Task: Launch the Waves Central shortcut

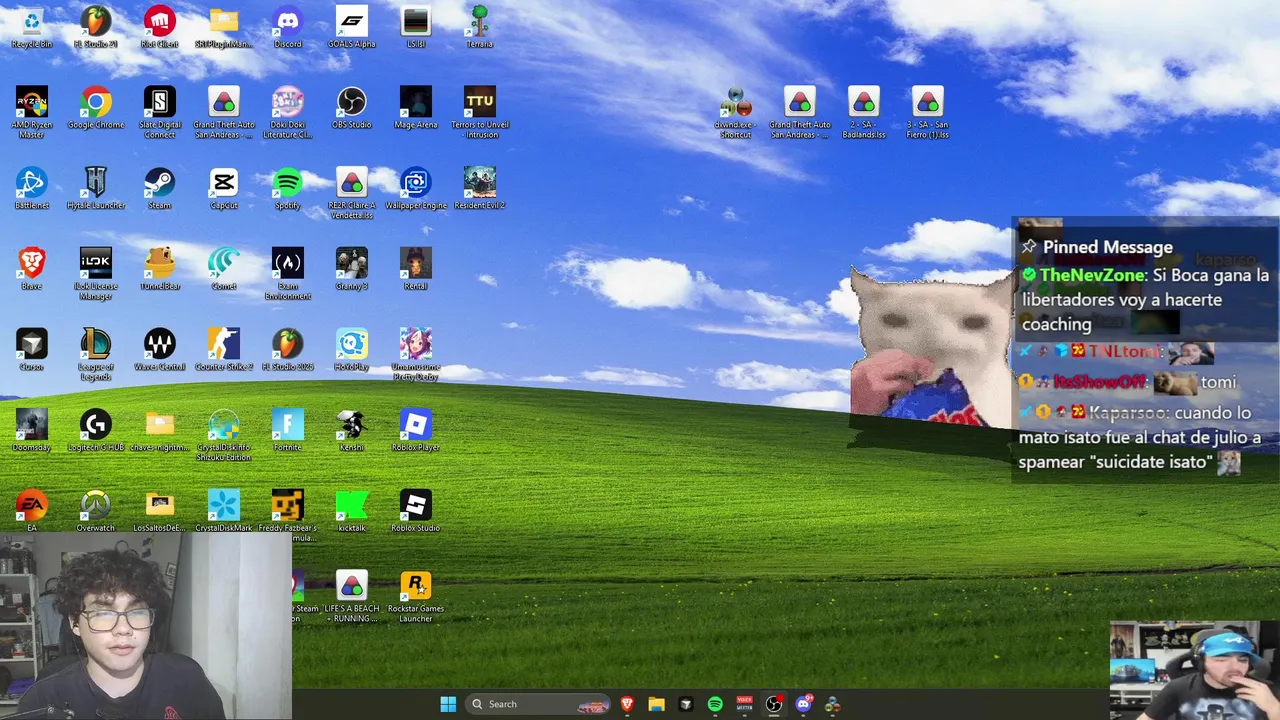Action: [160, 350]
